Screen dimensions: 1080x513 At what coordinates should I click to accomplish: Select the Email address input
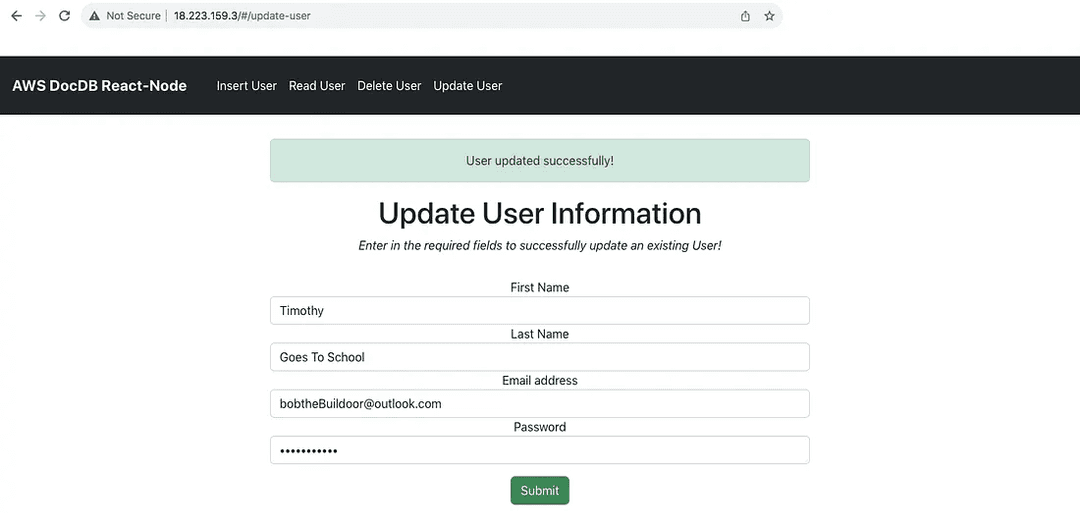click(540, 404)
